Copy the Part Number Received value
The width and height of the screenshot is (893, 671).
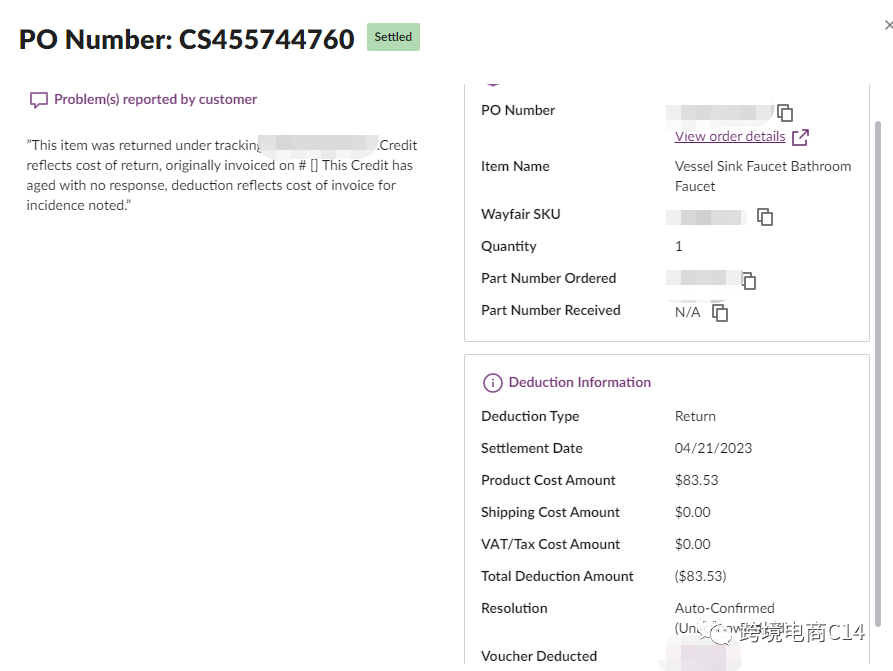pyautogui.click(x=720, y=313)
